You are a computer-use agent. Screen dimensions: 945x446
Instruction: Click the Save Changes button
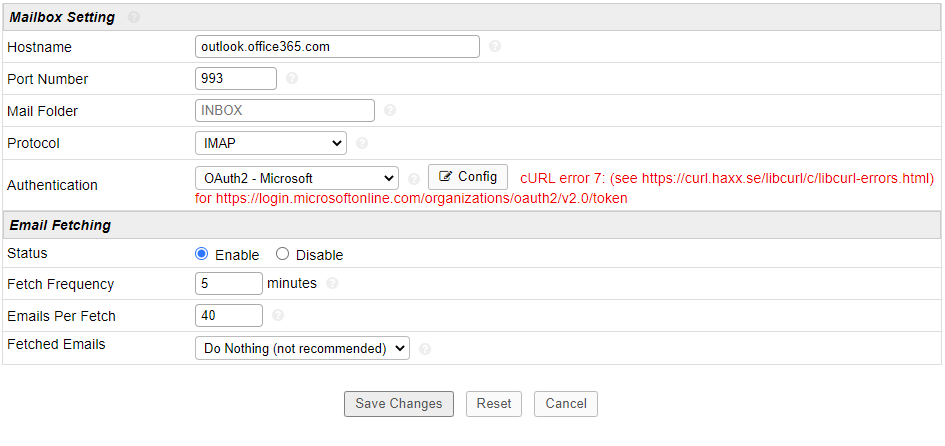(399, 404)
